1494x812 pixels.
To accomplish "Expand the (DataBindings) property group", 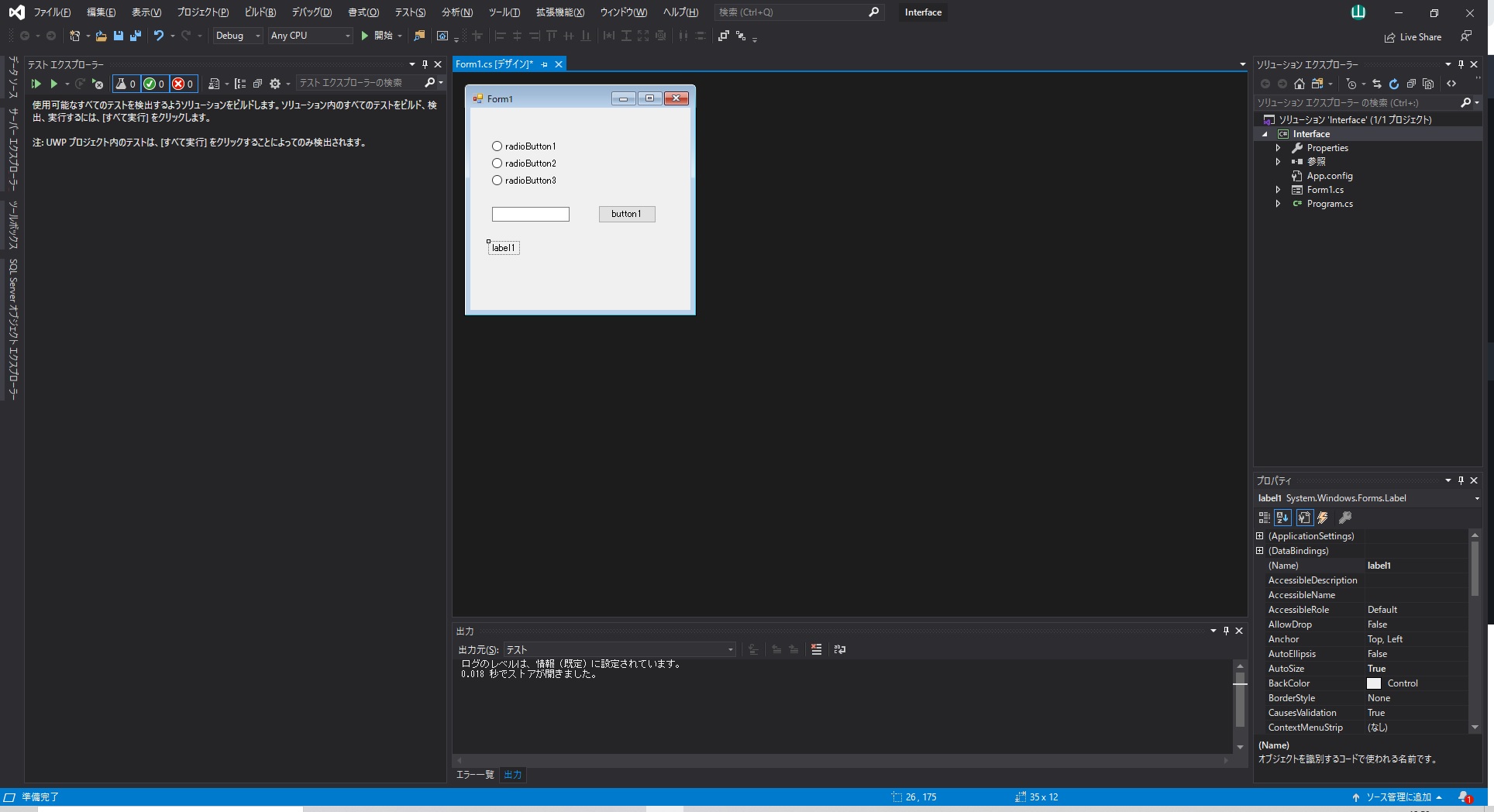I will point(1260,551).
